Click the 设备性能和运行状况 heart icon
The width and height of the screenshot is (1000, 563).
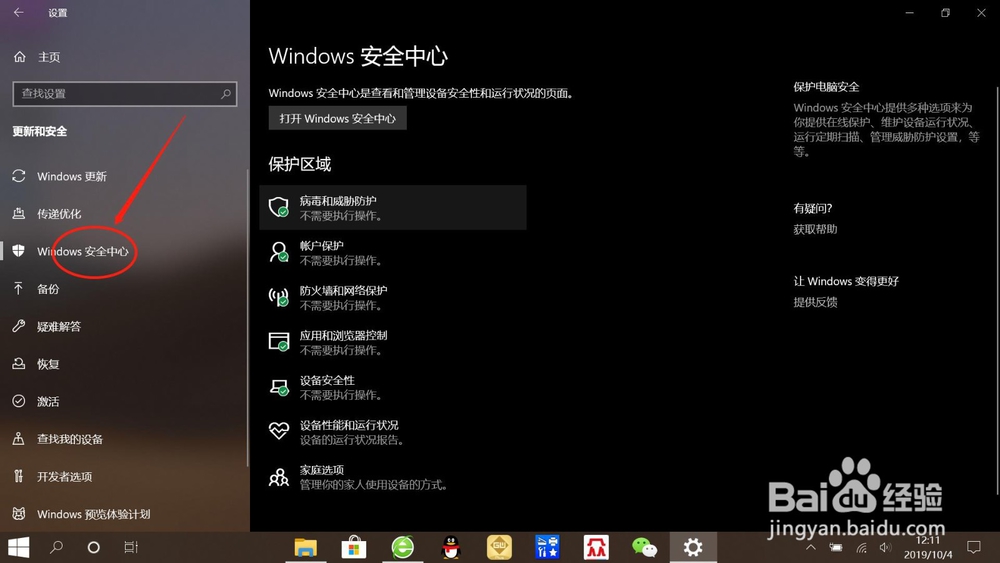pyautogui.click(x=279, y=431)
